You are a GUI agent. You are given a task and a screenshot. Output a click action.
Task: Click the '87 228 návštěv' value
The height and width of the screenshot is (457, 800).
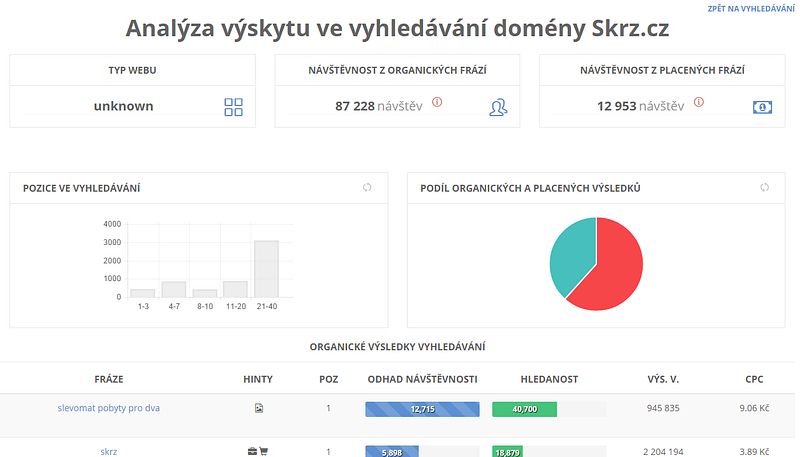point(379,106)
